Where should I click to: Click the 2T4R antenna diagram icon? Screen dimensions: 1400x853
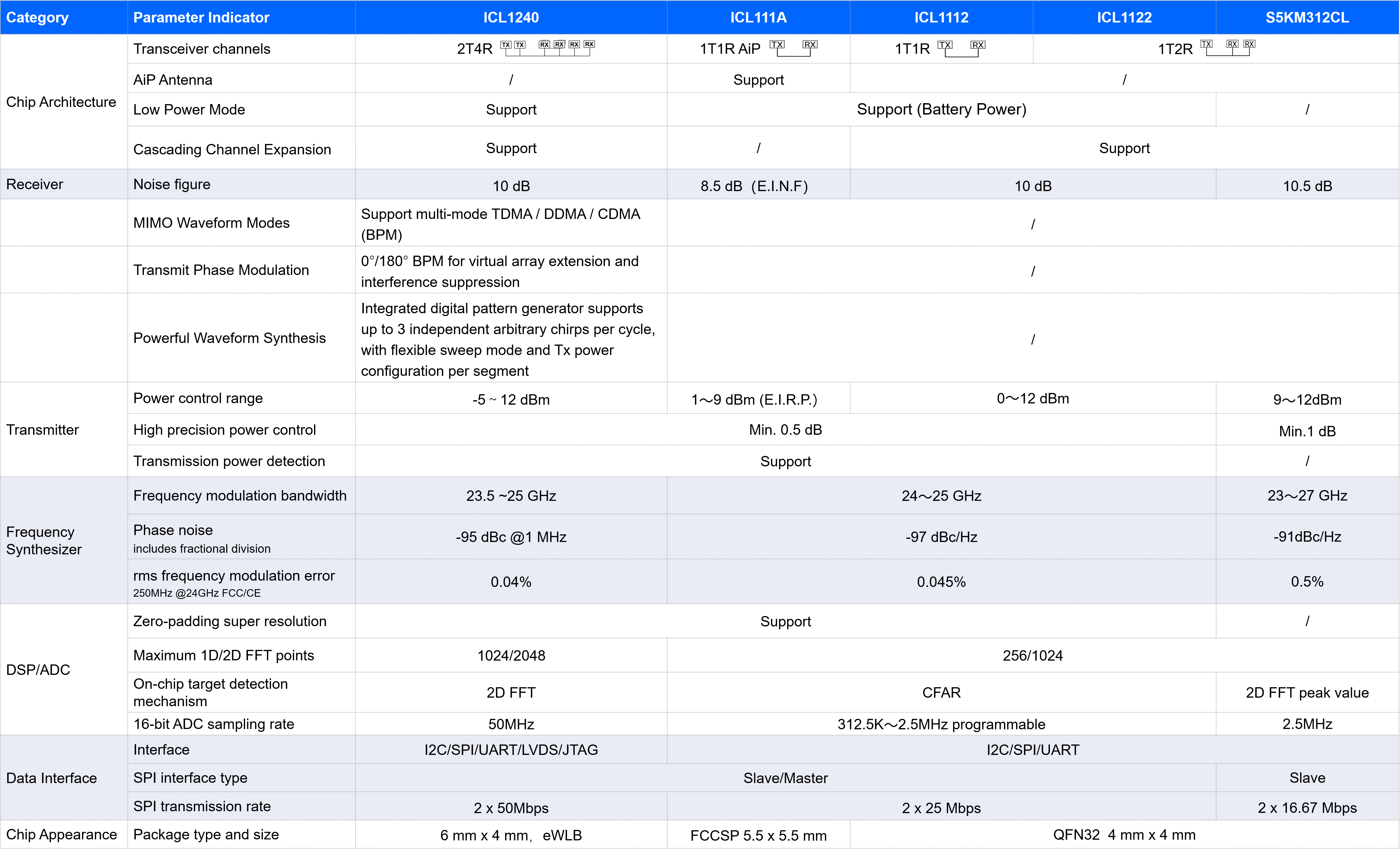(x=547, y=48)
